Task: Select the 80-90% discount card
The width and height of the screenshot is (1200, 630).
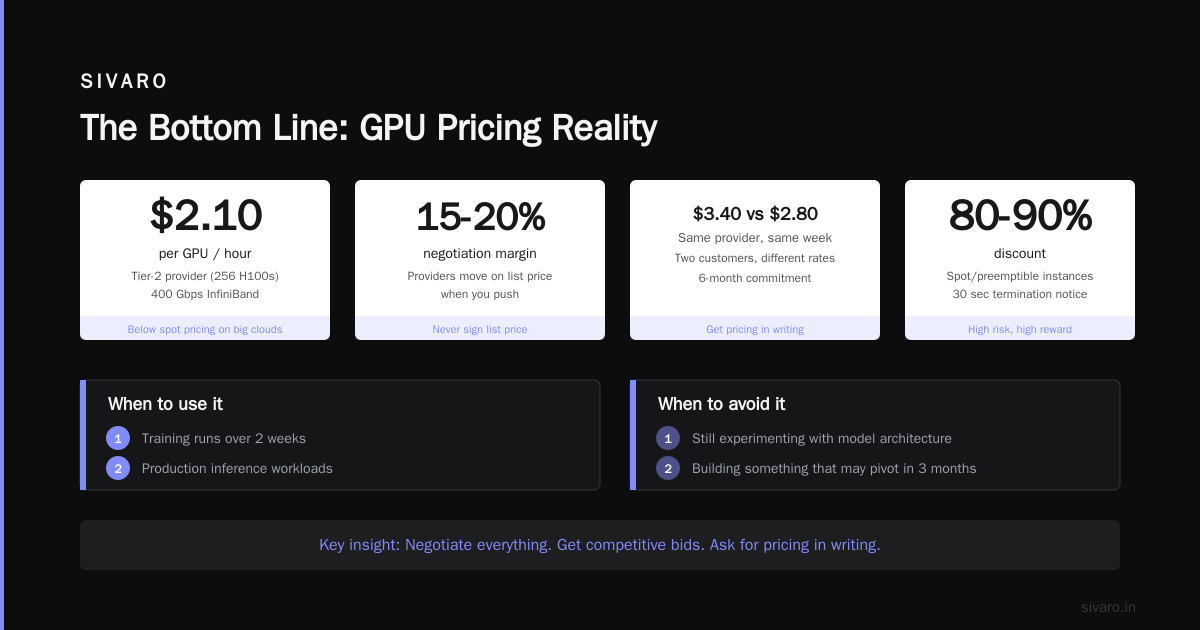Action: (x=1020, y=260)
